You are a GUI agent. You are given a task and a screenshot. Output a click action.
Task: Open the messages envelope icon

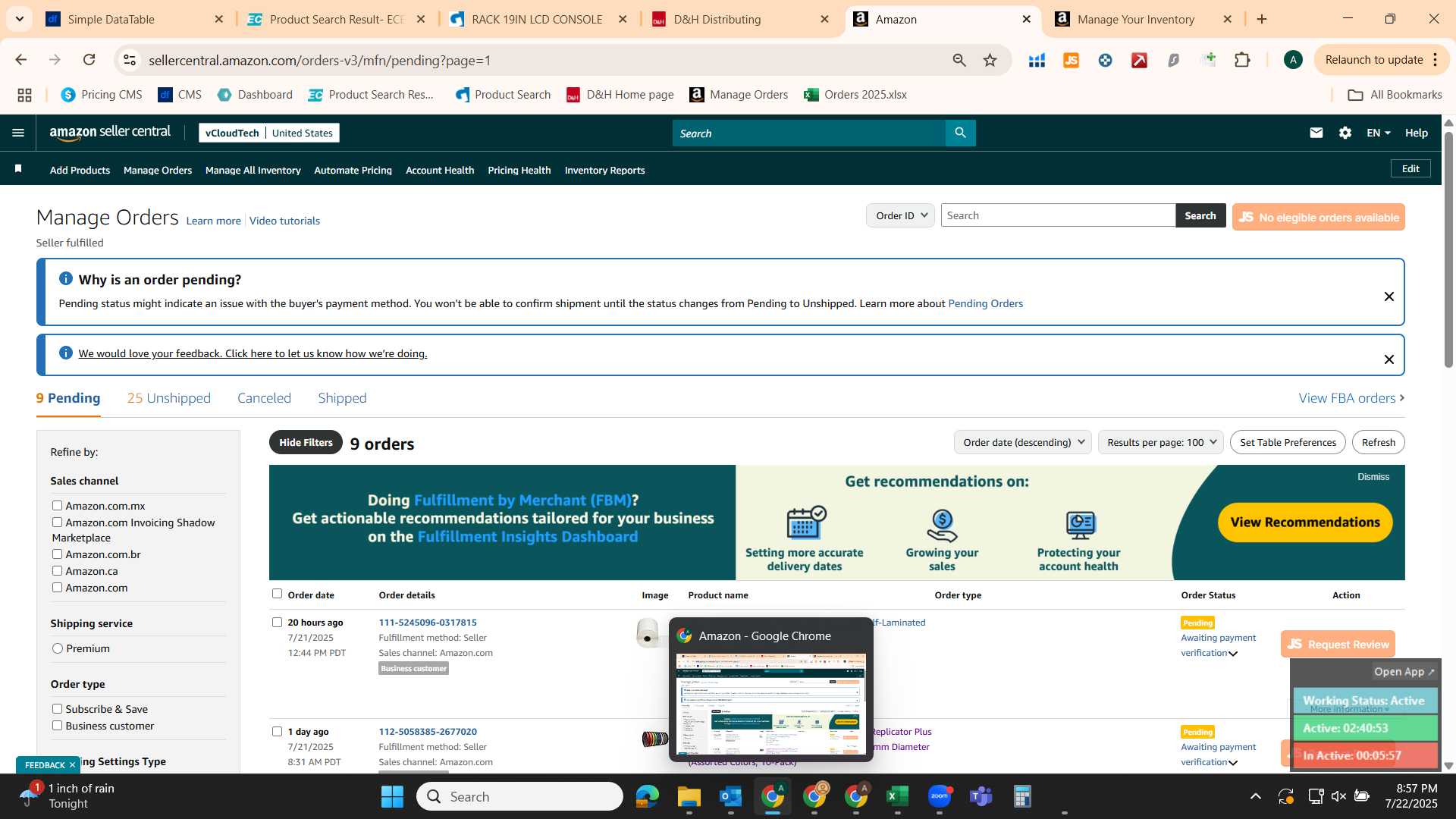click(1316, 133)
